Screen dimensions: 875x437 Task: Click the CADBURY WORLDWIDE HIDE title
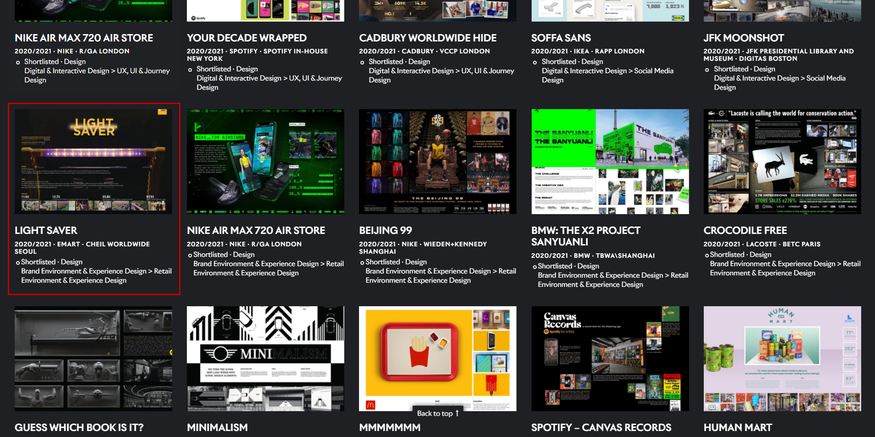coord(427,38)
